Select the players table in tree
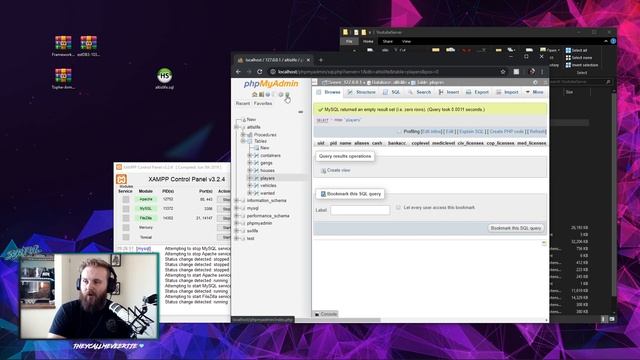This screenshot has height=360, width=640. pos(267,178)
